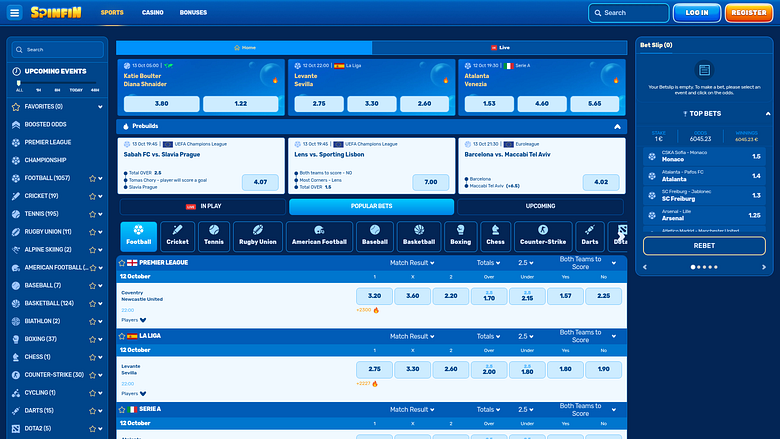Open the Sports top menu
The height and width of the screenshot is (439, 780).
pyautogui.click(x=112, y=12)
